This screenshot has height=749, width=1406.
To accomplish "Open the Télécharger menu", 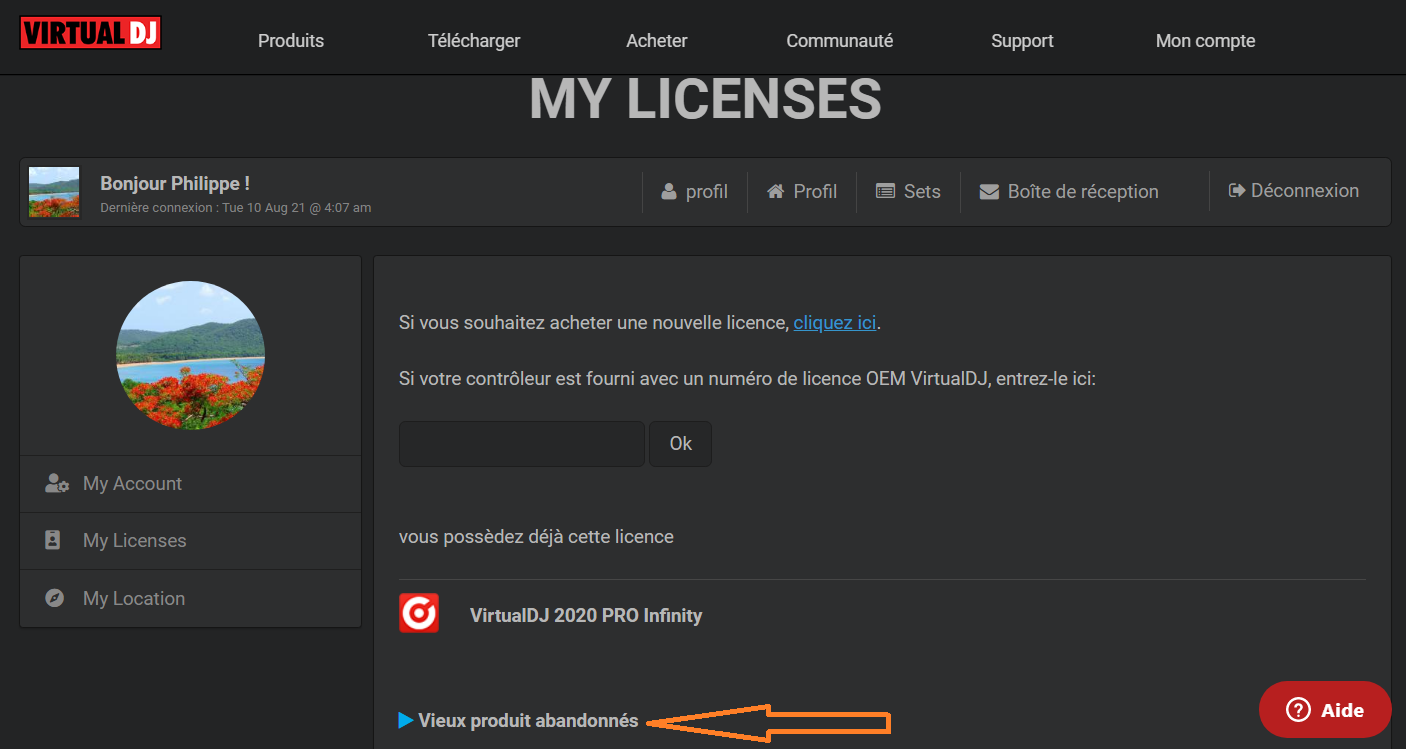I will [474, 41].
